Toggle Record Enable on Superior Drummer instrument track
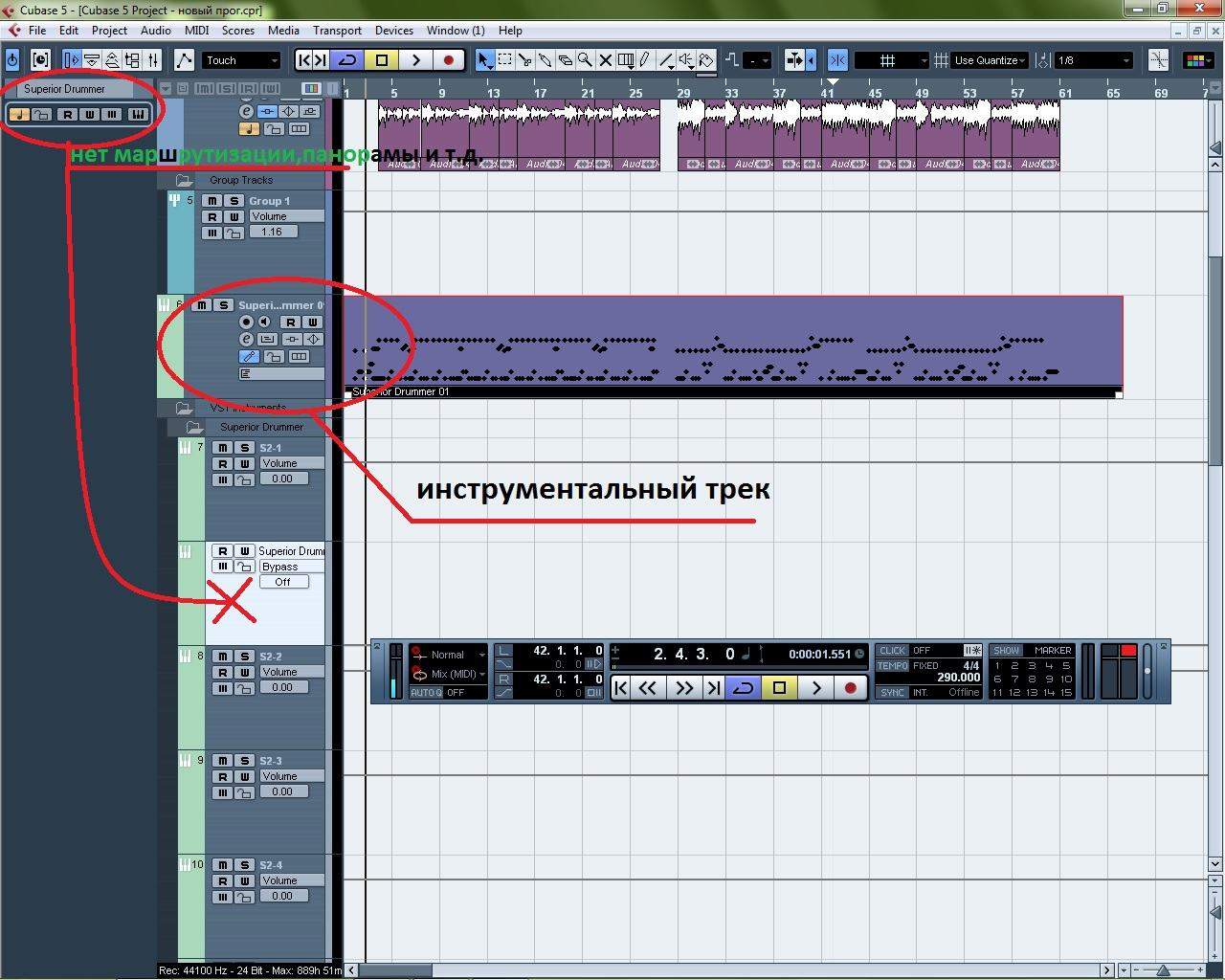Screen dimensions: 1225x980 coord(246,323)
